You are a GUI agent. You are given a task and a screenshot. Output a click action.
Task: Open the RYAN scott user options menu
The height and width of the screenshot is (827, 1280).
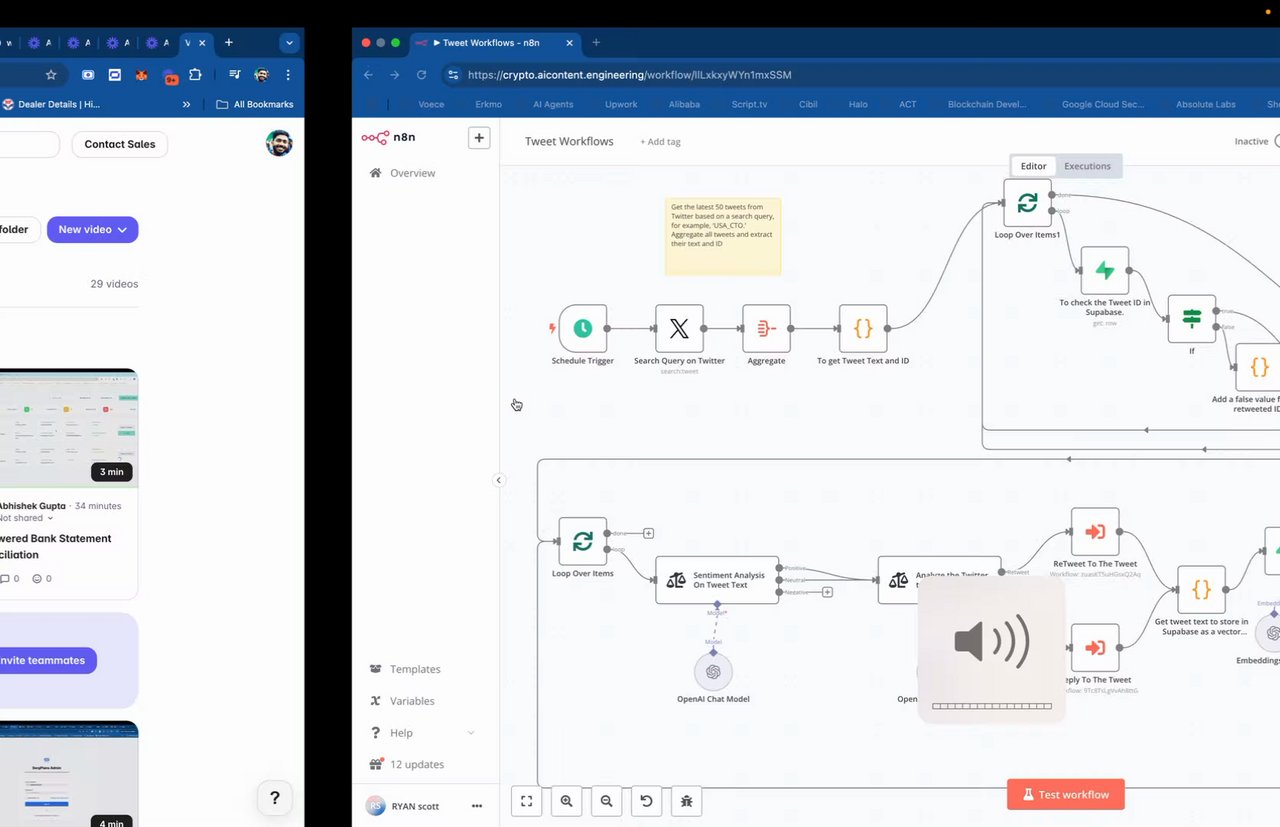pyautogui.click(x=477, y=806)
